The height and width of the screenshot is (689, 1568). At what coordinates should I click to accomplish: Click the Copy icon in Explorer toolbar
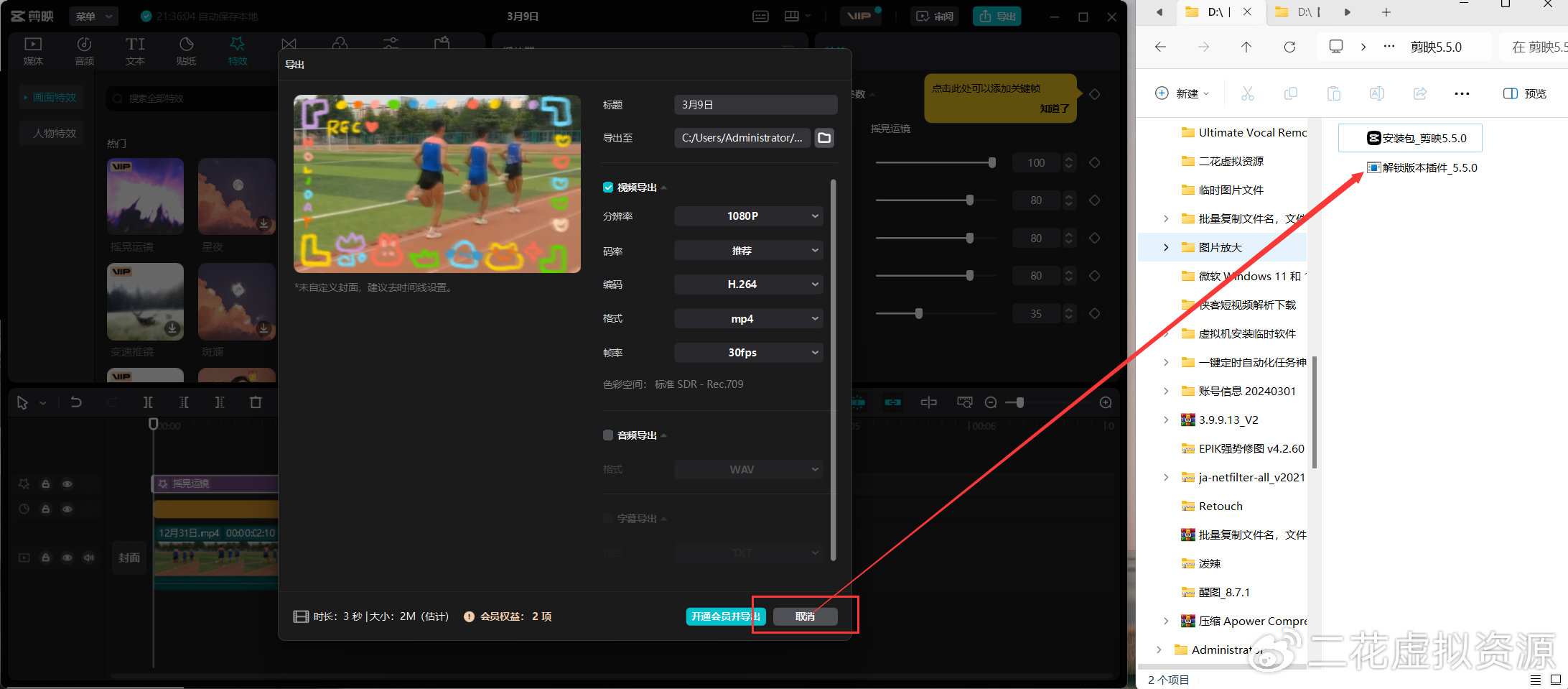1291,93
